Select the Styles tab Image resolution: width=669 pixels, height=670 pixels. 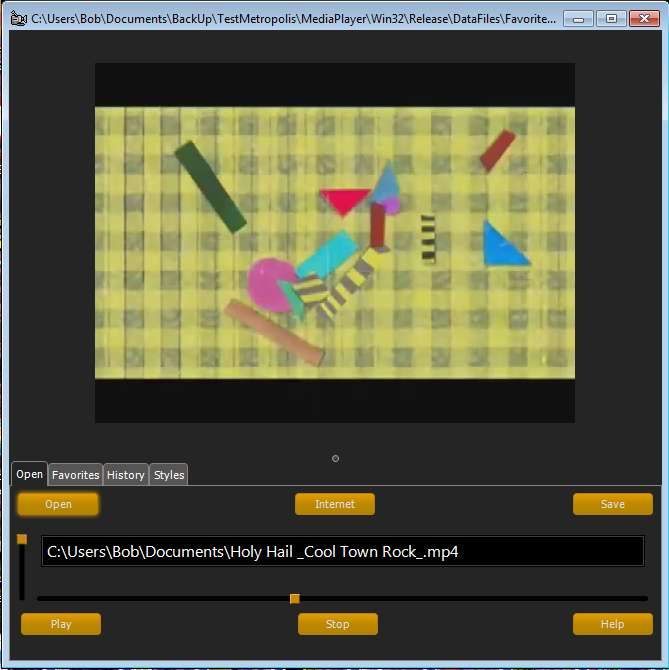(x=169, y=475)
